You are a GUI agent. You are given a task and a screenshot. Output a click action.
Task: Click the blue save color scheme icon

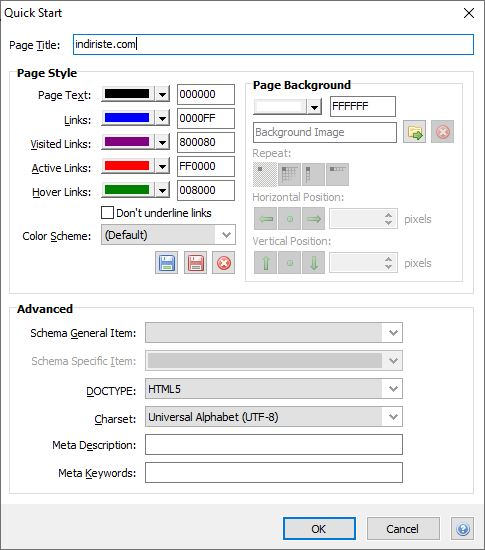point(167,263)
